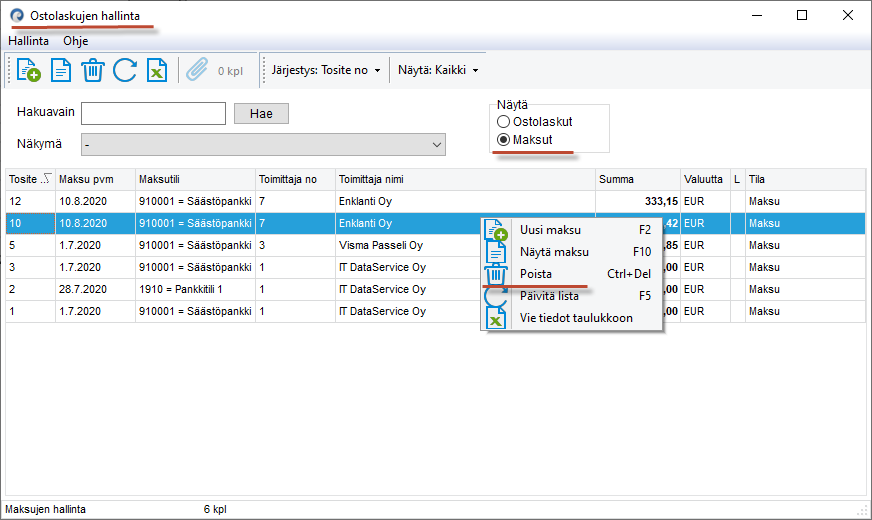Choose Päivitä lista from context menu
This screenshot has height=520, width=872.
point(572,296)
